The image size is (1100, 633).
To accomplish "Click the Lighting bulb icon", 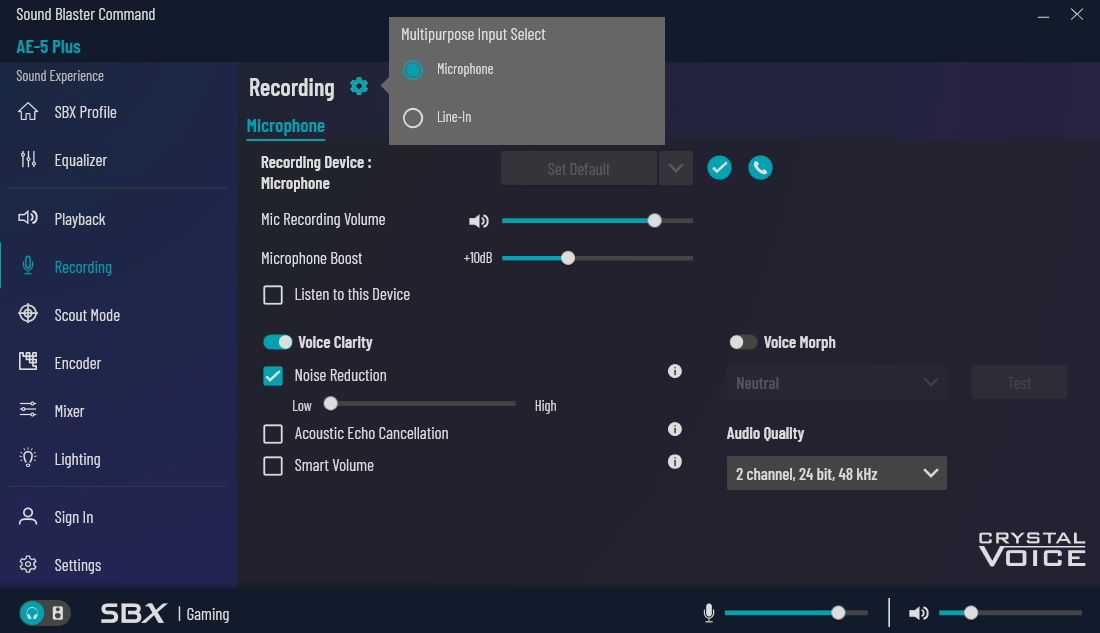I will (x=28, y=458).
